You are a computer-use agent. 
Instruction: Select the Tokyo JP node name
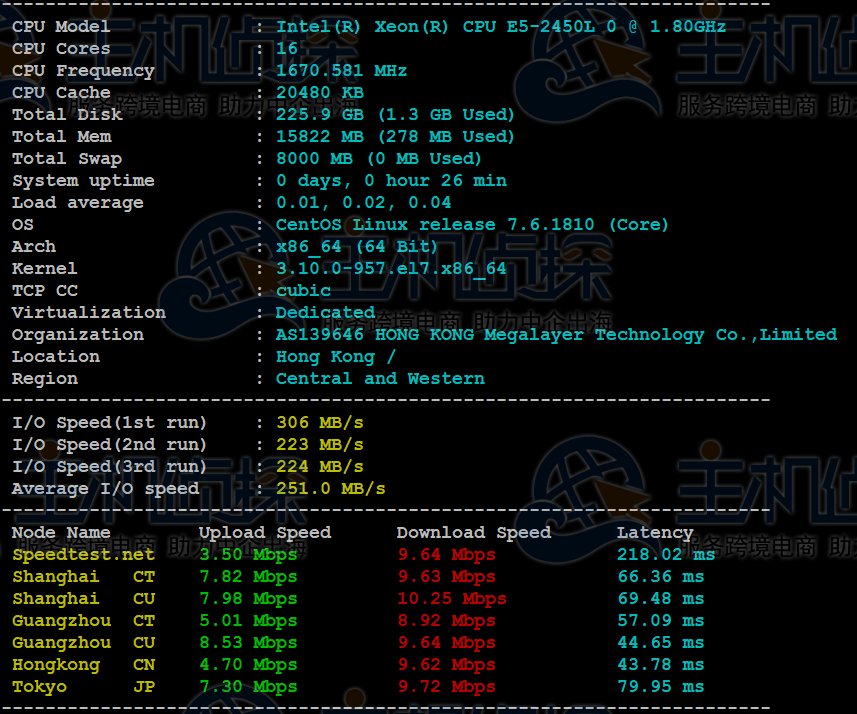coord(84,687)
